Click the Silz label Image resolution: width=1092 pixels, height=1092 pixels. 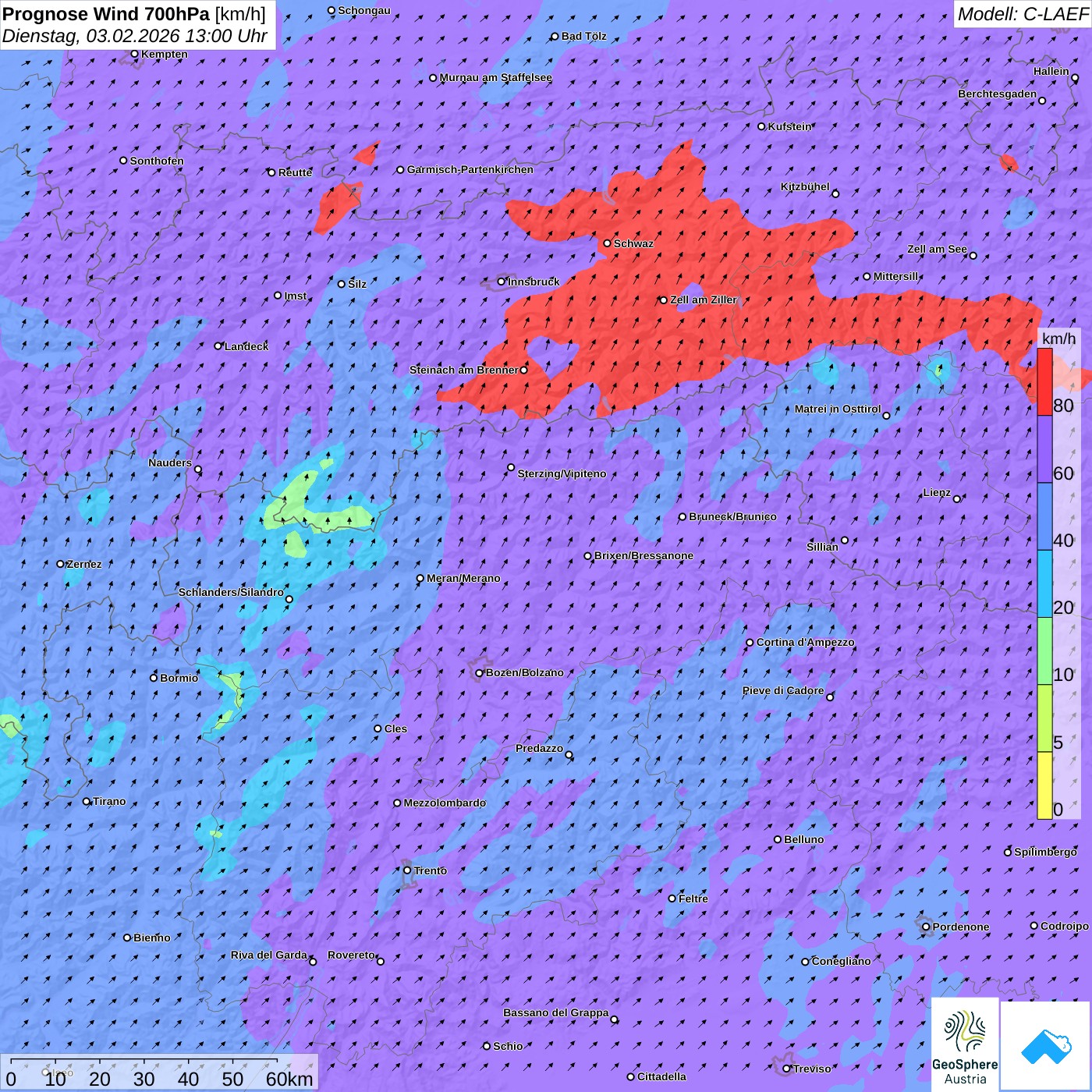357,284
